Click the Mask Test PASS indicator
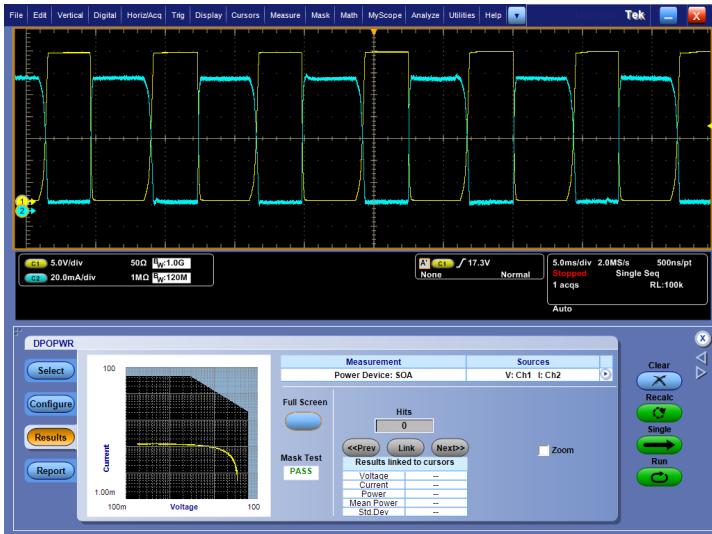 click(301, 471)
